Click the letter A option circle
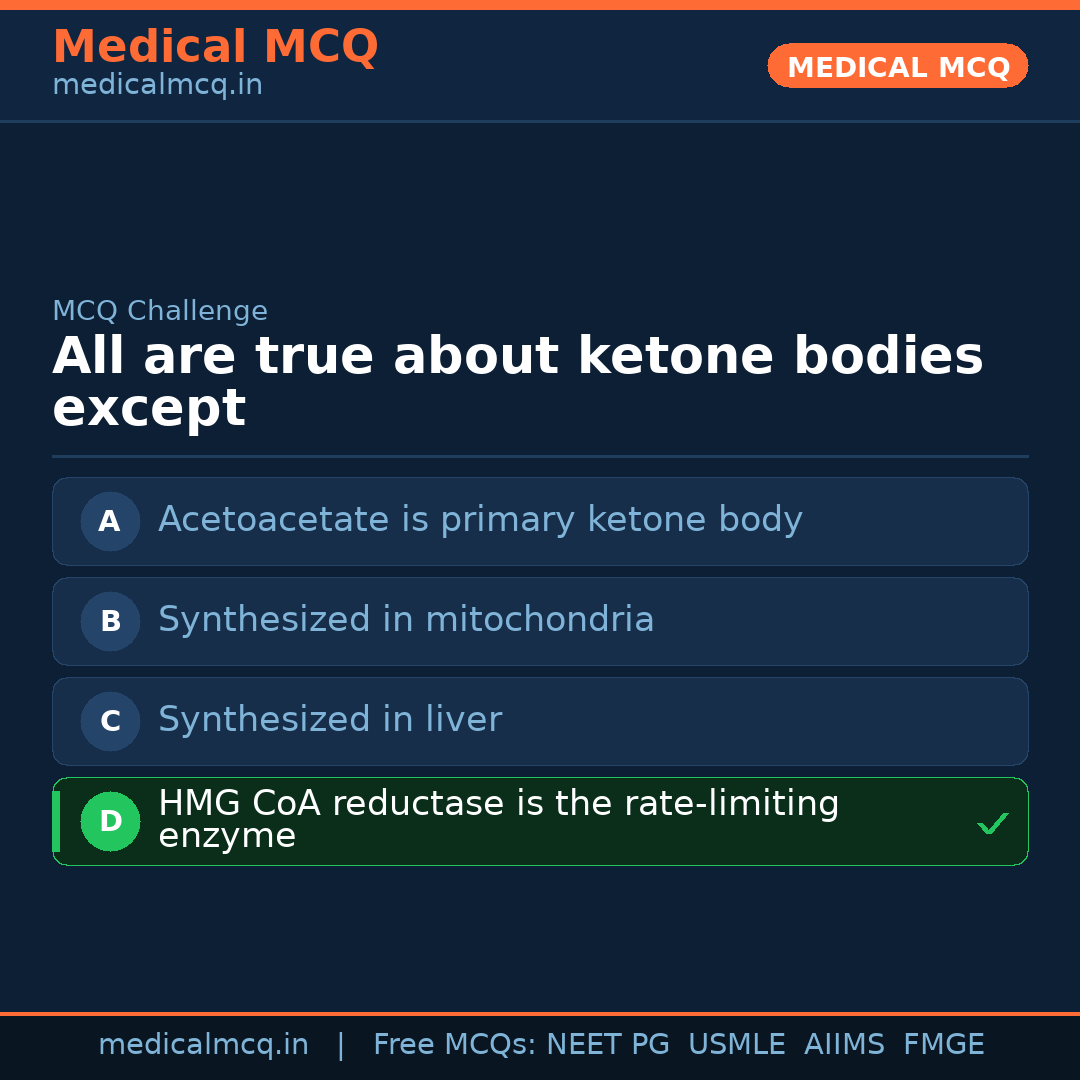The width and height of the screenshot is (1080, 1080). (x=110, y=521)
